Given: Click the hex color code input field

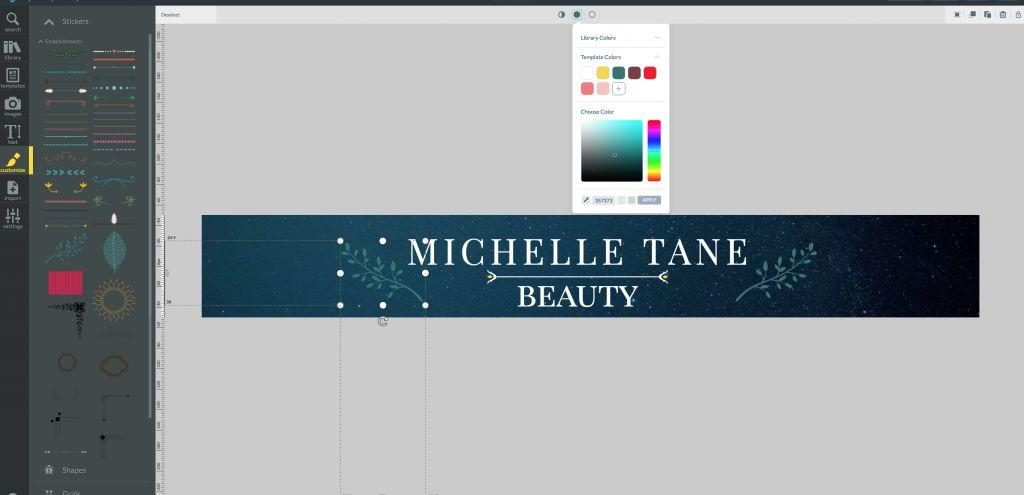Looking at the screenshot, I should pyautogui.click(x=603, y=200).
